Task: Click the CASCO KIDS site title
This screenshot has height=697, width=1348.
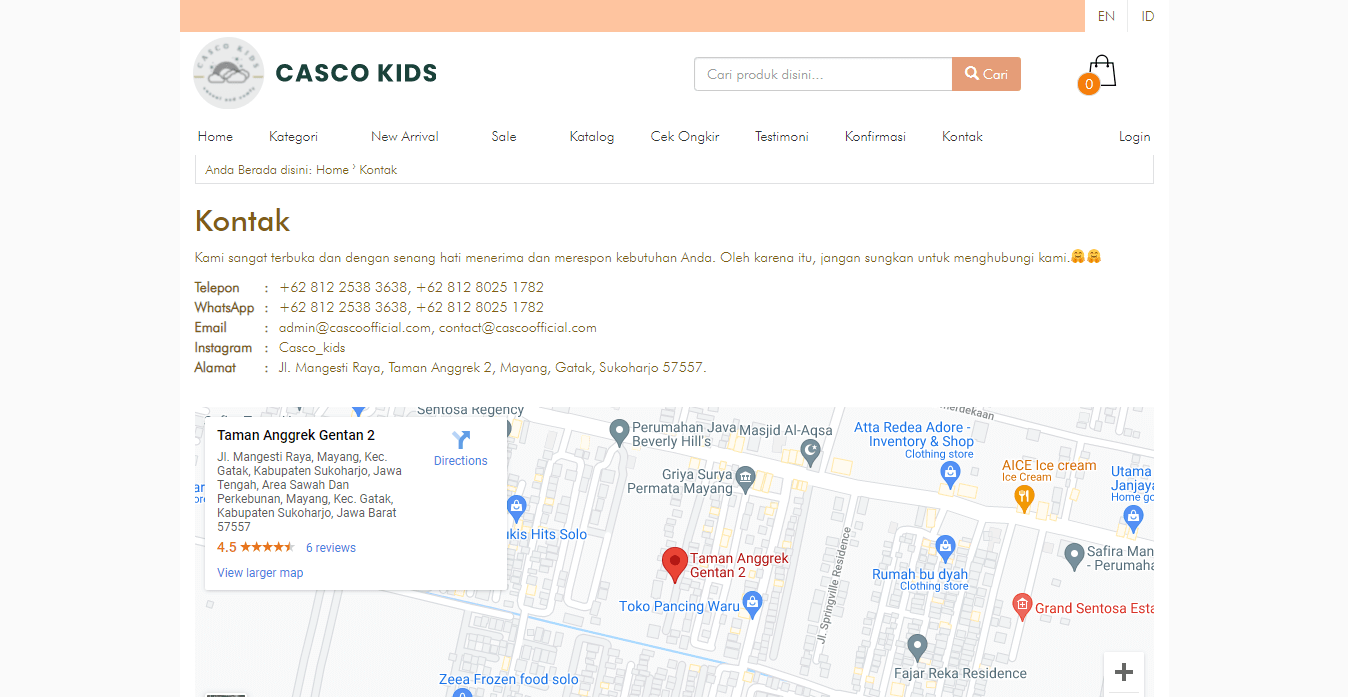Action: pyautogui.click(x=357, y=73)
